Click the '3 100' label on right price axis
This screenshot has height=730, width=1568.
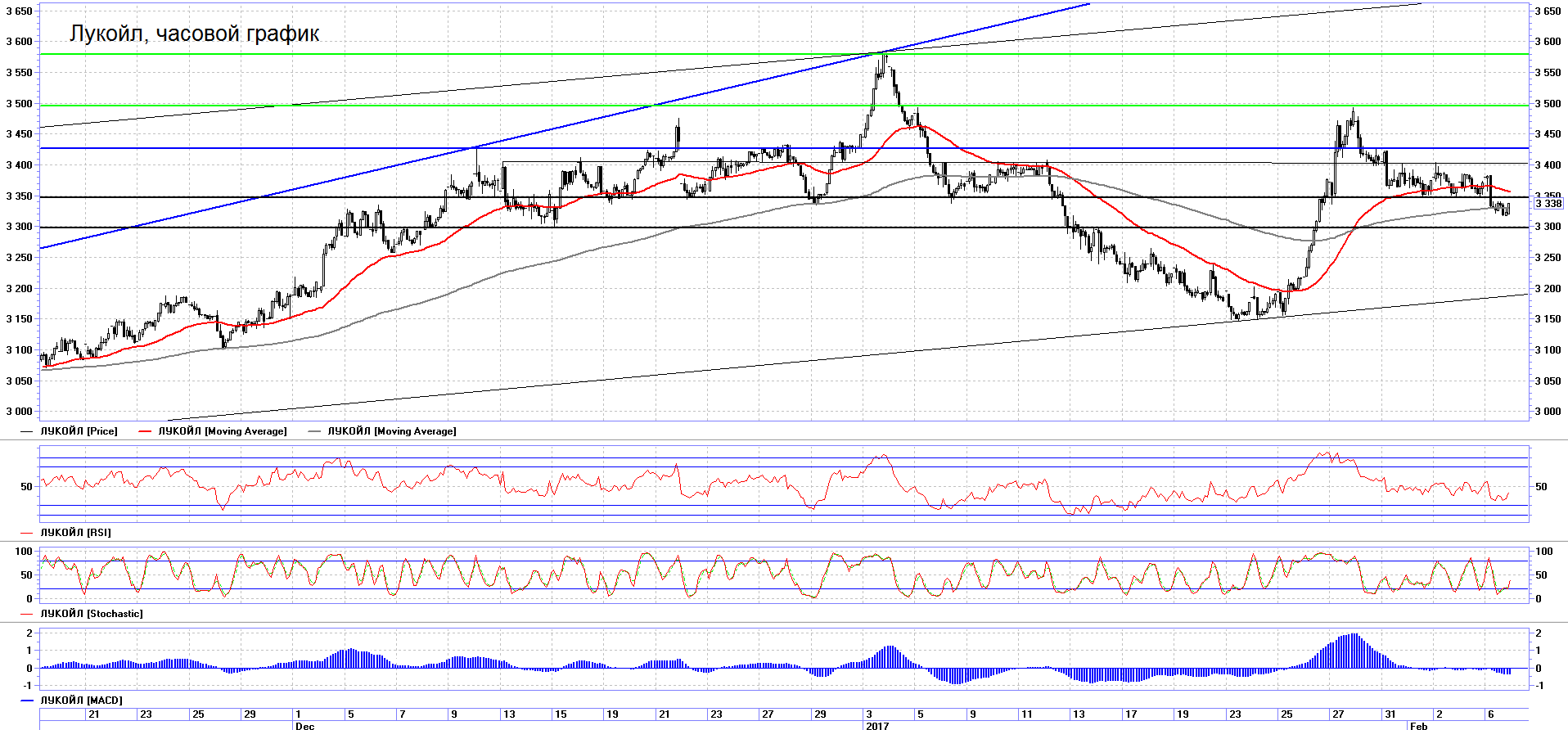[x=1548, y=350]
